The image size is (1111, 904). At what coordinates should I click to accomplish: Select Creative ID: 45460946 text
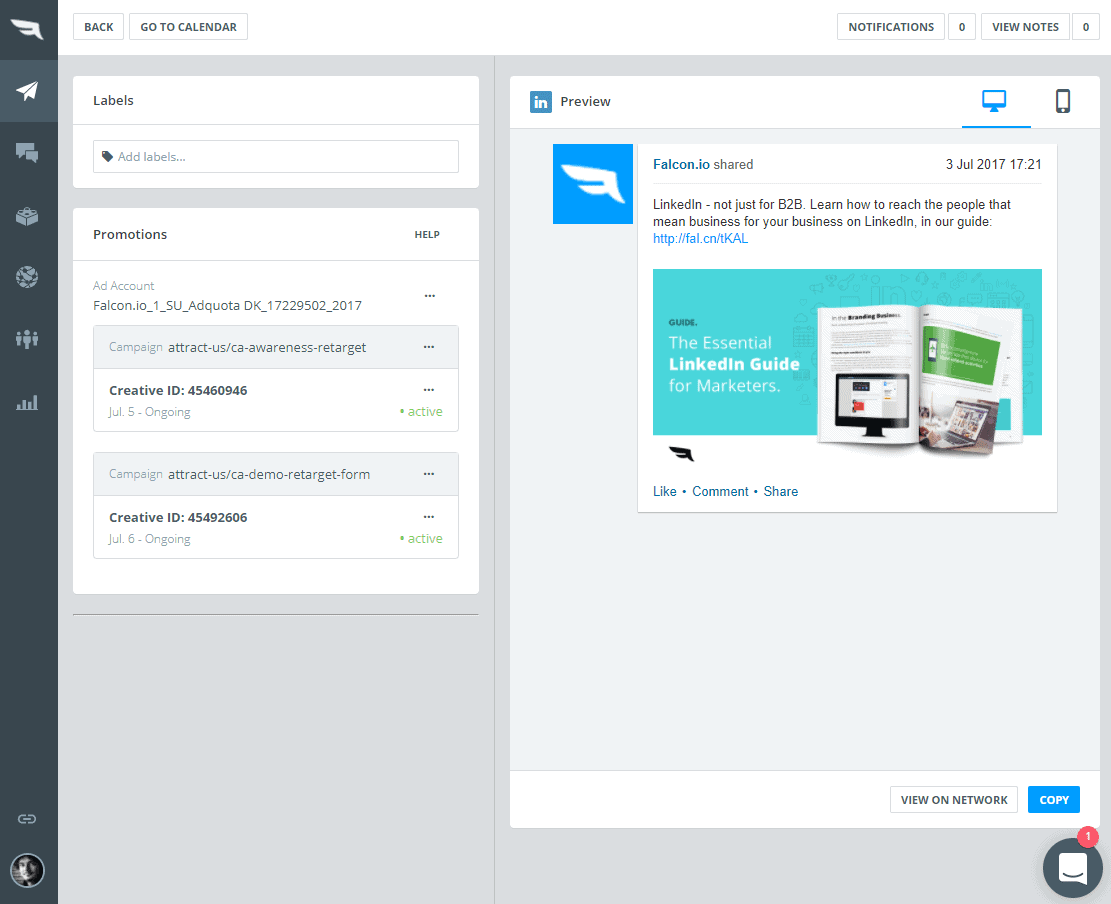[x=178, y=390]
